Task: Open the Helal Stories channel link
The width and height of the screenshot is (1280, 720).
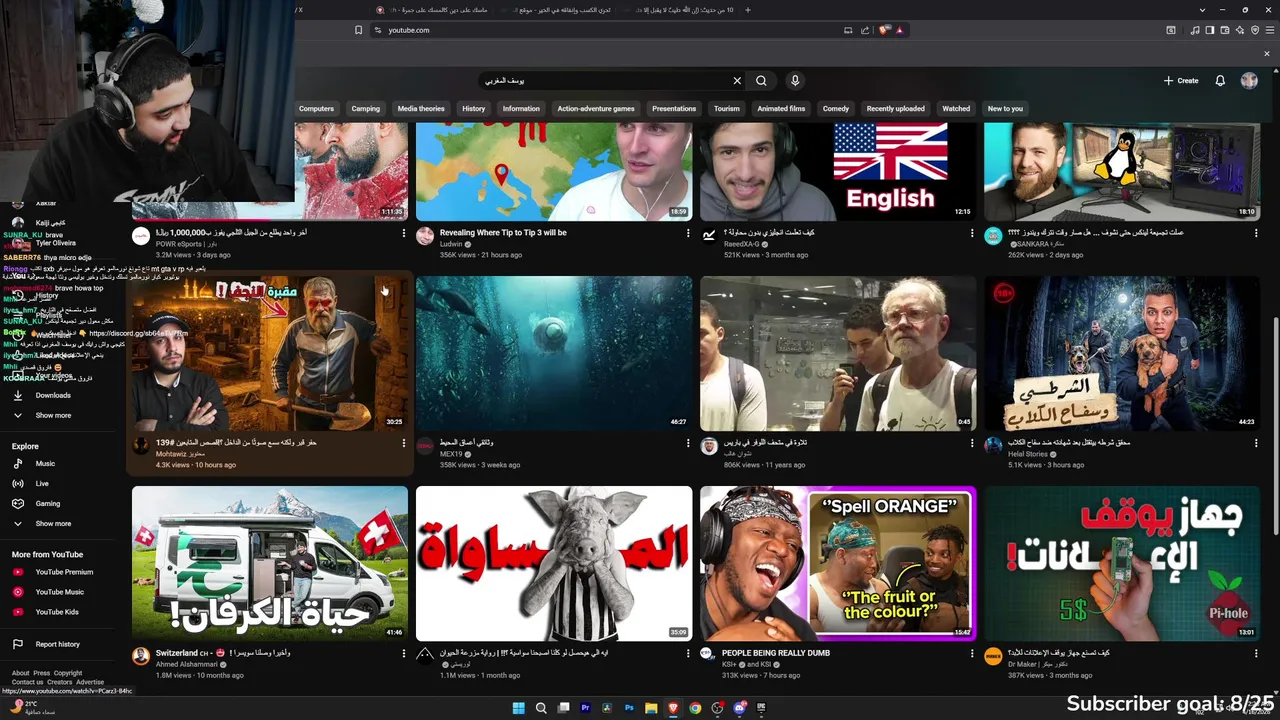Action: (x=1030, y=454)
